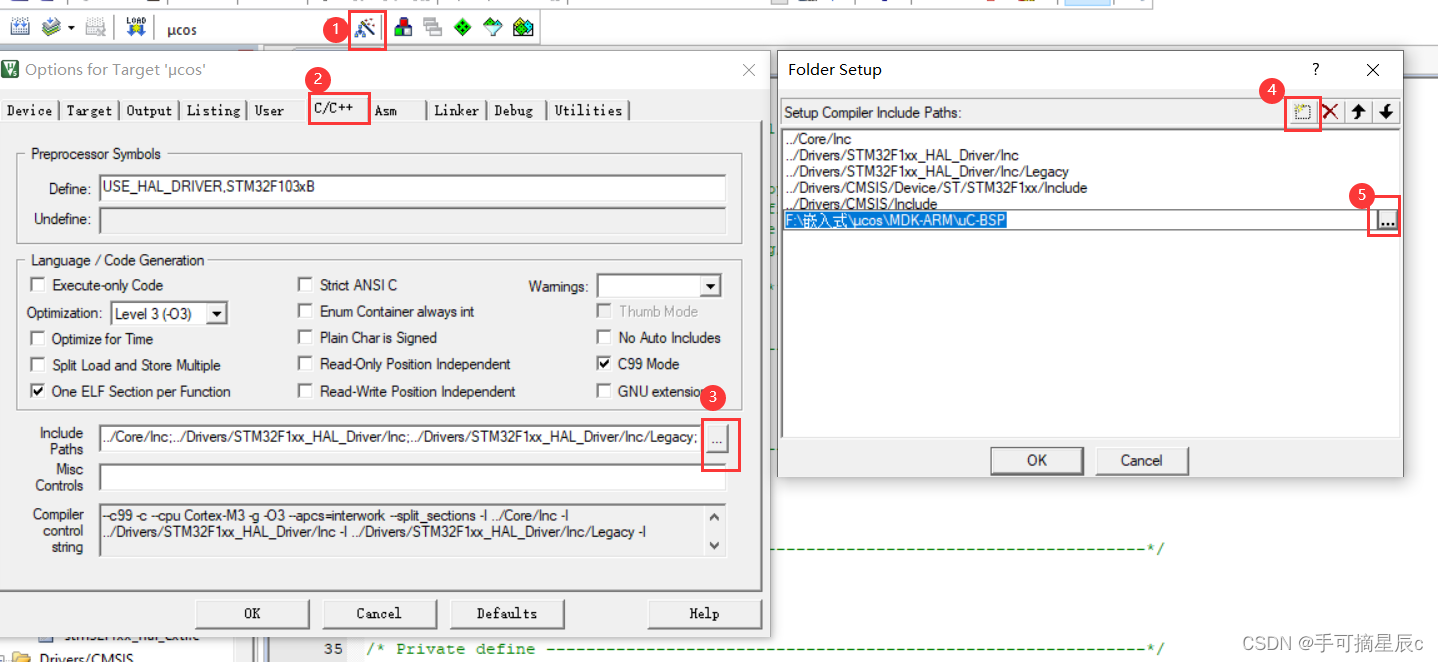
Task: Click the LOAD download to flash icon
Action: point(135,28)
